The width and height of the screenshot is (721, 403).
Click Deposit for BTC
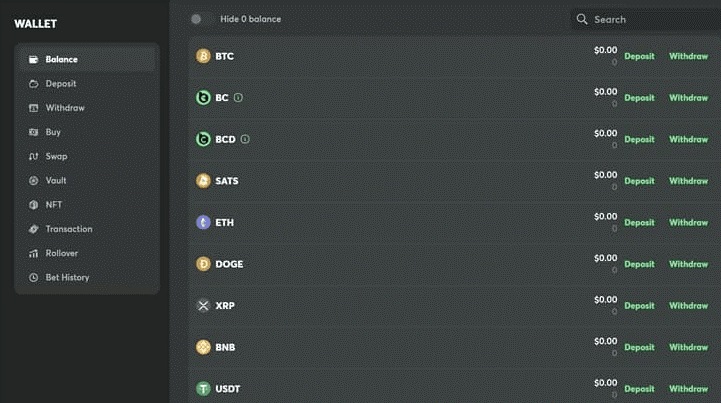(x=639, y=57)
